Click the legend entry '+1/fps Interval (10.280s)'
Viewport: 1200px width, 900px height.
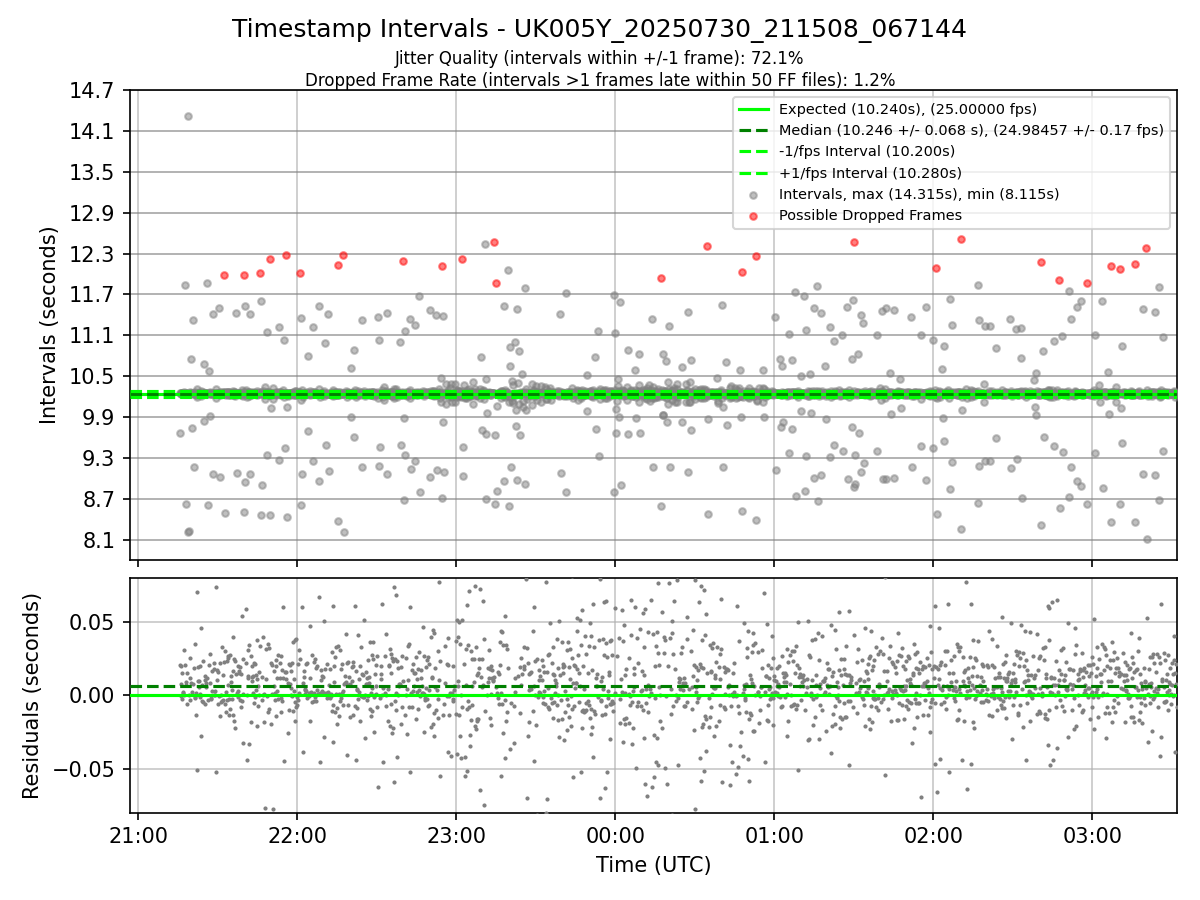pyautogui.click(x=868, y=172)
